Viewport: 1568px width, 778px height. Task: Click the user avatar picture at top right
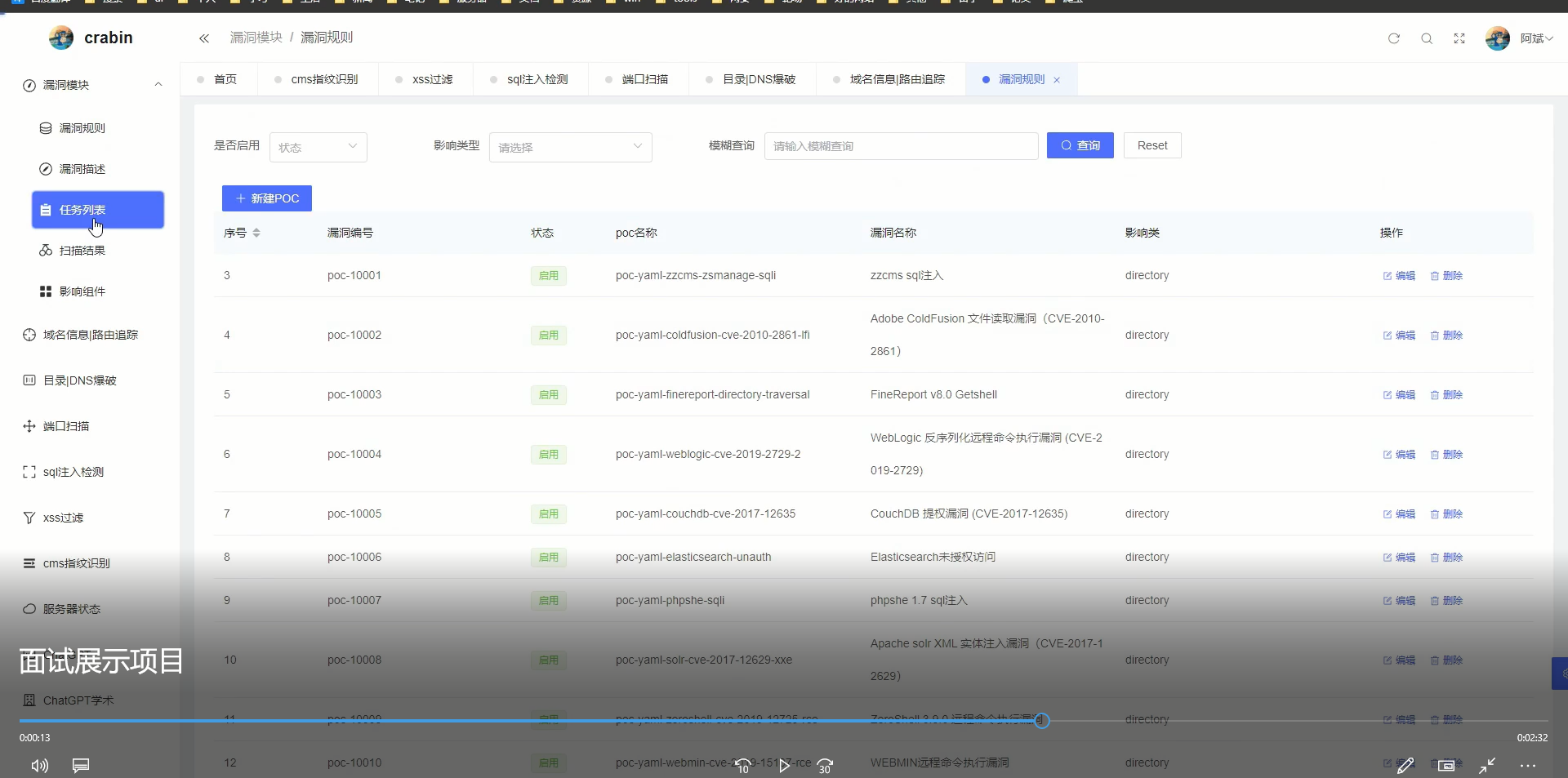1498,38
